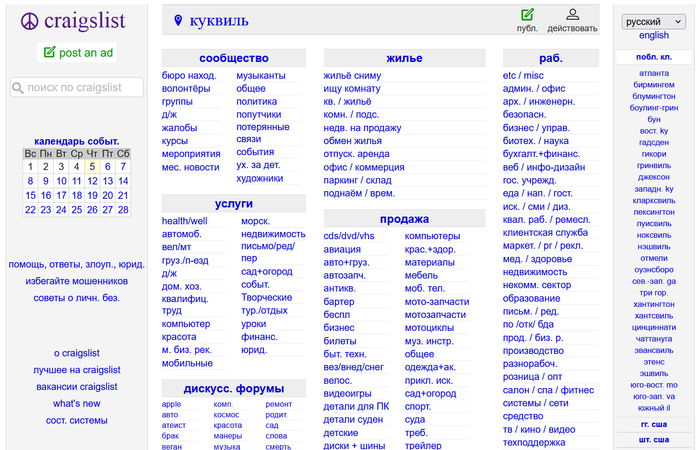Open the билеты sale link
700x450 pixels.
340,341
